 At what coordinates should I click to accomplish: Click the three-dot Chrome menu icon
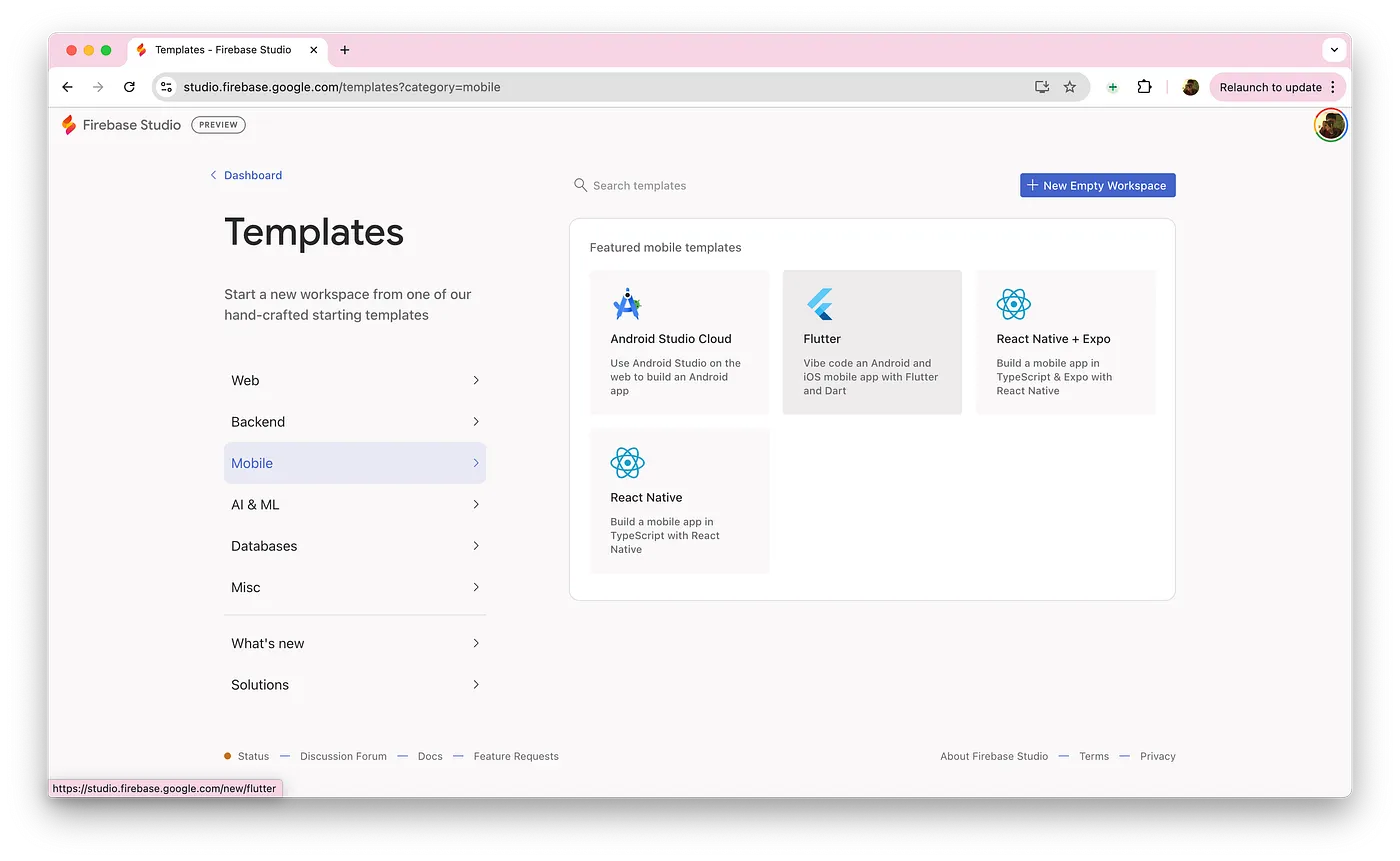tap(1333, 87)
